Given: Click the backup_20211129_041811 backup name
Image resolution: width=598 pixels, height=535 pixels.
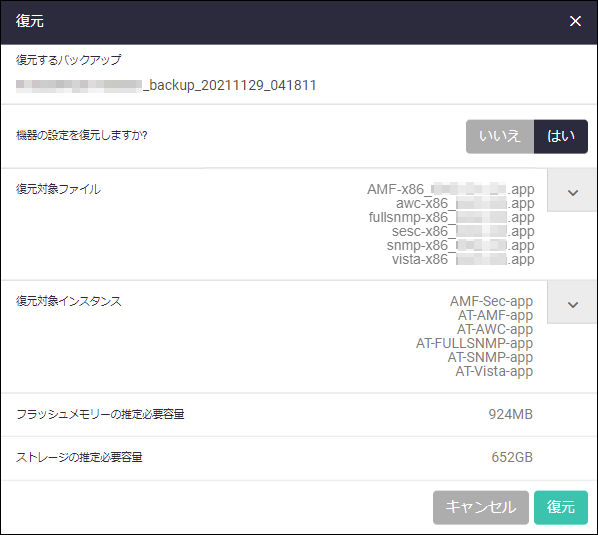Looking at the screenshot, I should pyautogui.click(x=166, y=85).
